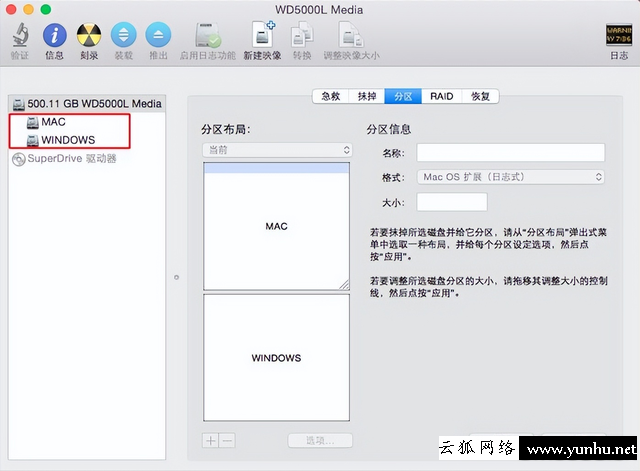The image size is (640, 471).
Task: Switch to the Erase (抹掉) tab
Action: pos(367,96)
